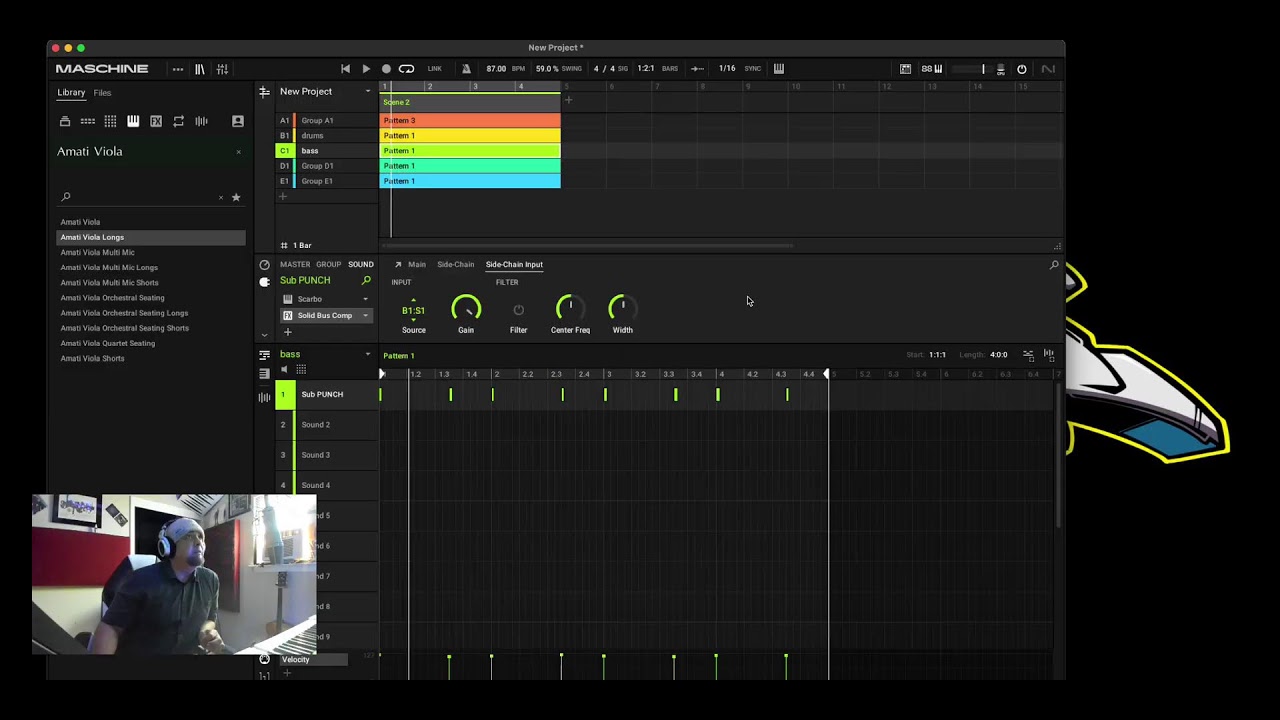Image resolution: width=1280 pixels, height=720 pixels.
Task: Toggle the Loop button in transport
Action: click(406, 69)
